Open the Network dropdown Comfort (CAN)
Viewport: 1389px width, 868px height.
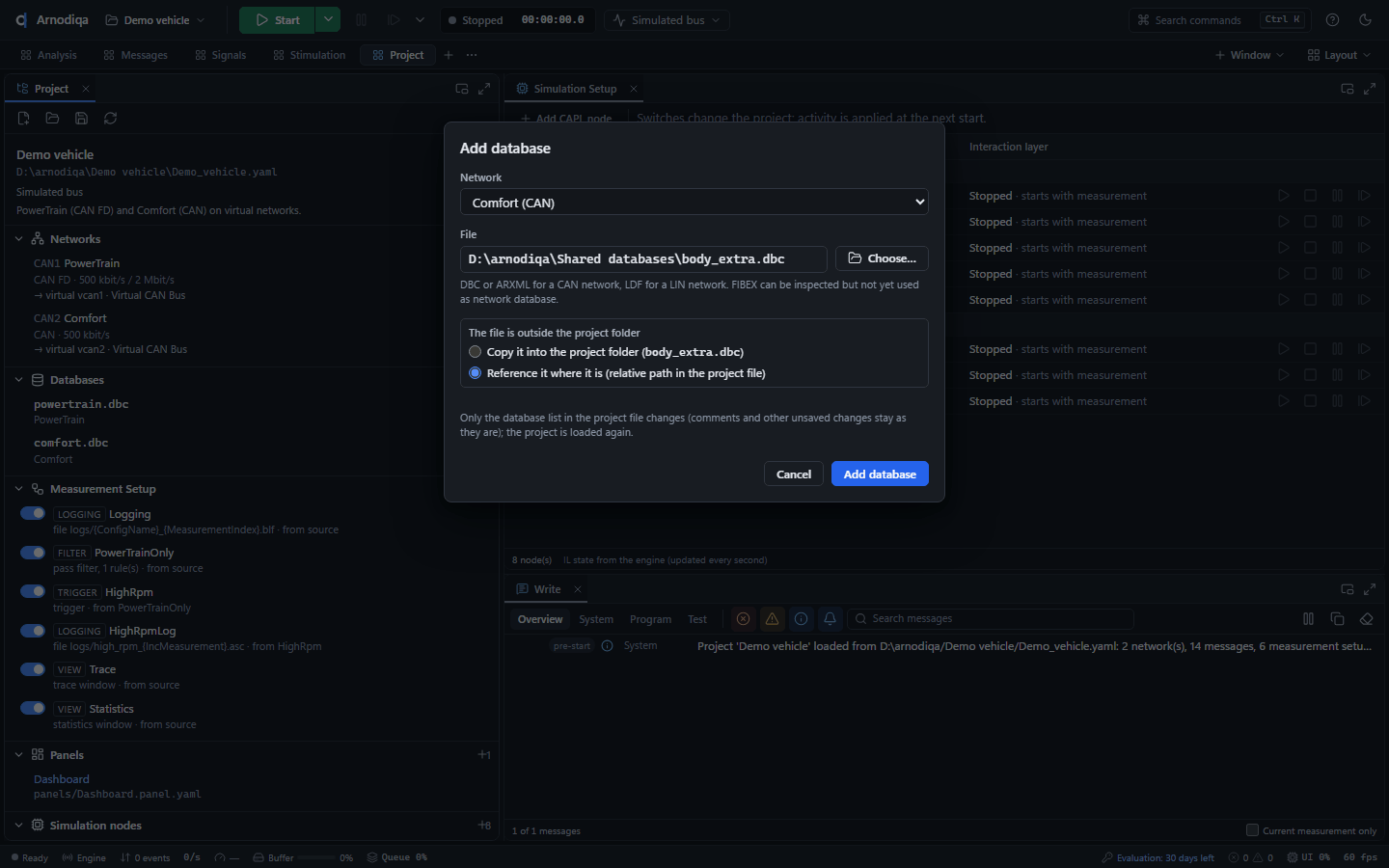[x=694, y=203]
